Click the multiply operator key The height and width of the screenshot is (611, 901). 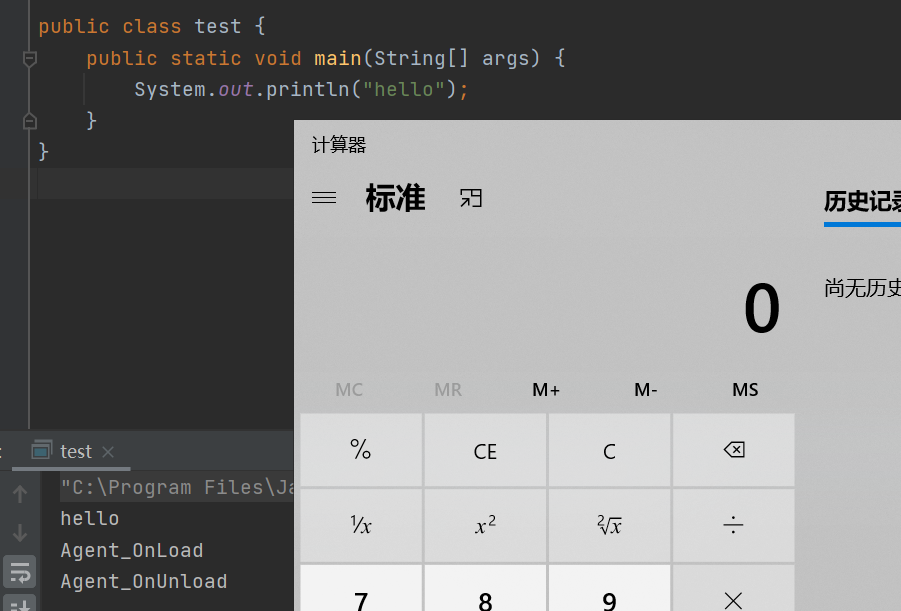[734, 589]
